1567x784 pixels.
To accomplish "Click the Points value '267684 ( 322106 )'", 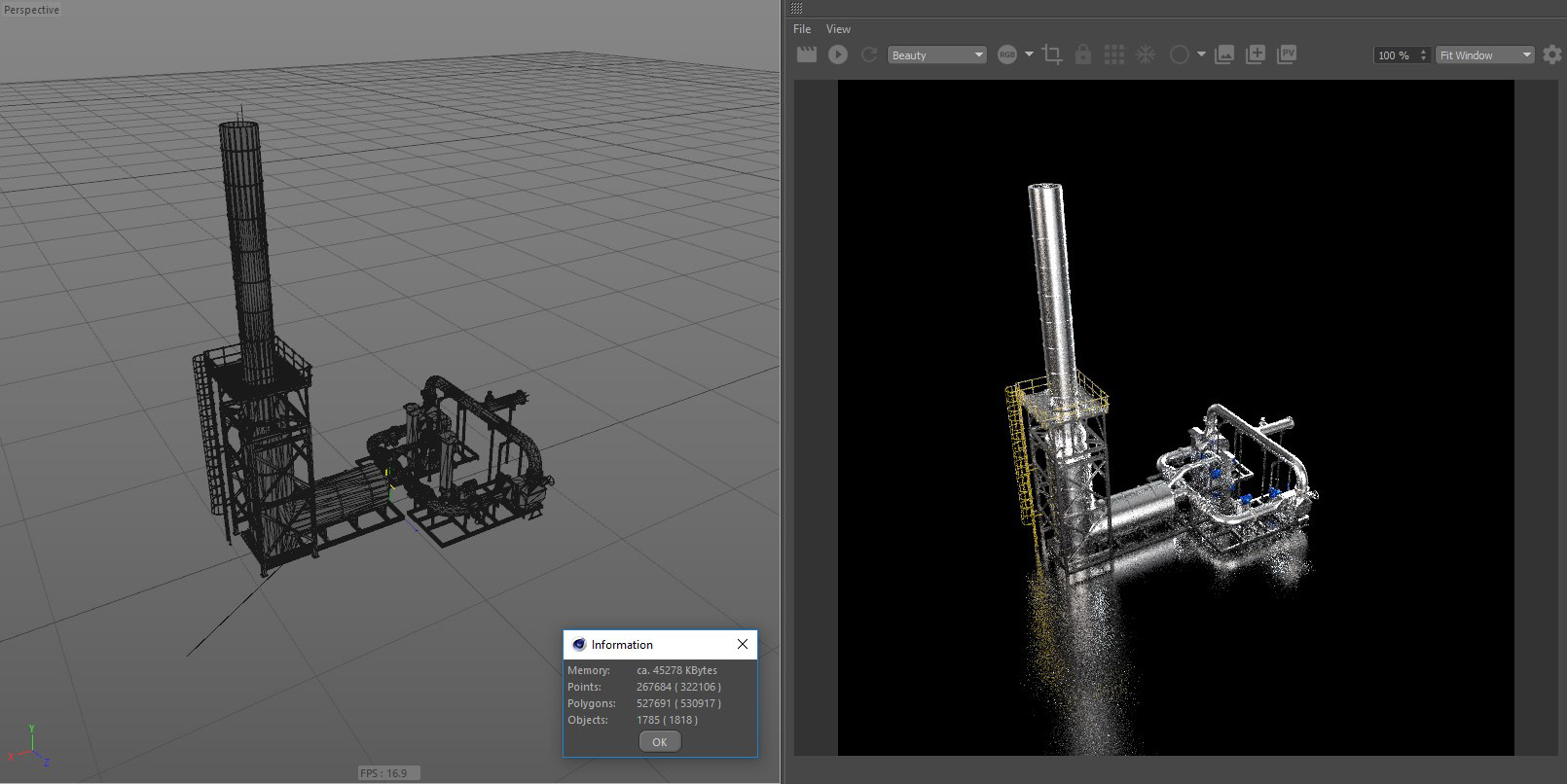I will coord(678,687).
